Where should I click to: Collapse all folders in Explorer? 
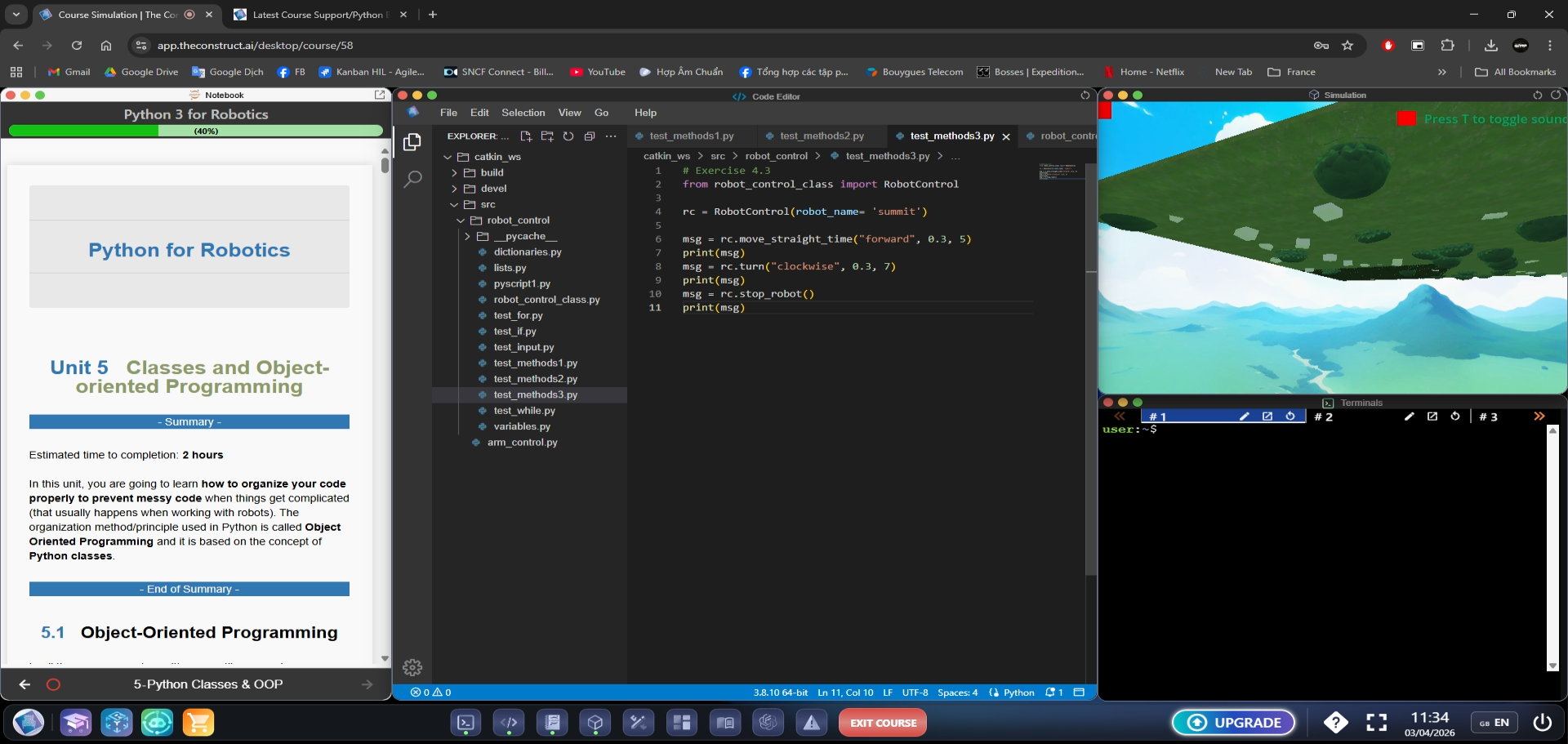[590, 136]
